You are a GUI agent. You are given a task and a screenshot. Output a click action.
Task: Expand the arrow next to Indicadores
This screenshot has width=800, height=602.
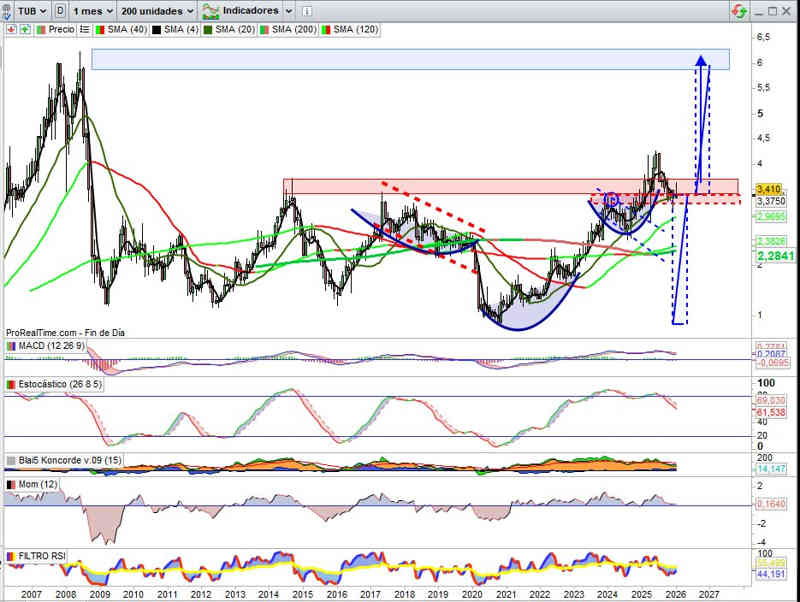tap(288, 10)
